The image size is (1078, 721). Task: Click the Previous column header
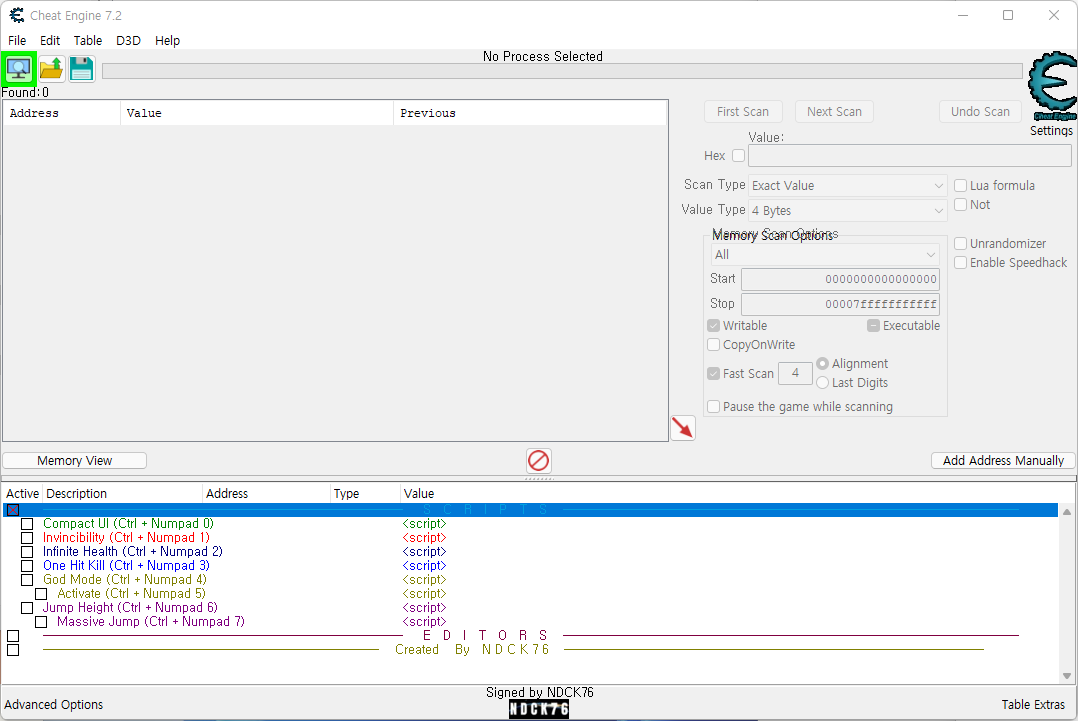click(530, 113)
